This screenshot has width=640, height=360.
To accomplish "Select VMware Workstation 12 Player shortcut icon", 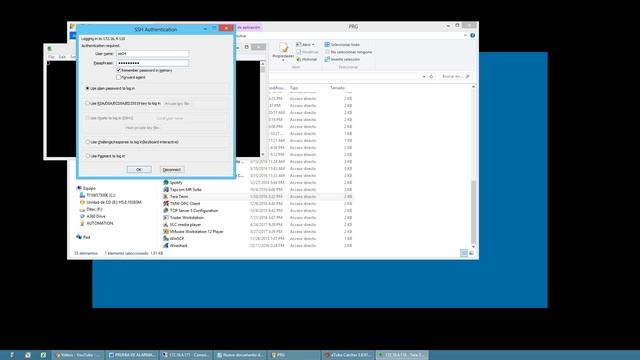I will 166,231.
